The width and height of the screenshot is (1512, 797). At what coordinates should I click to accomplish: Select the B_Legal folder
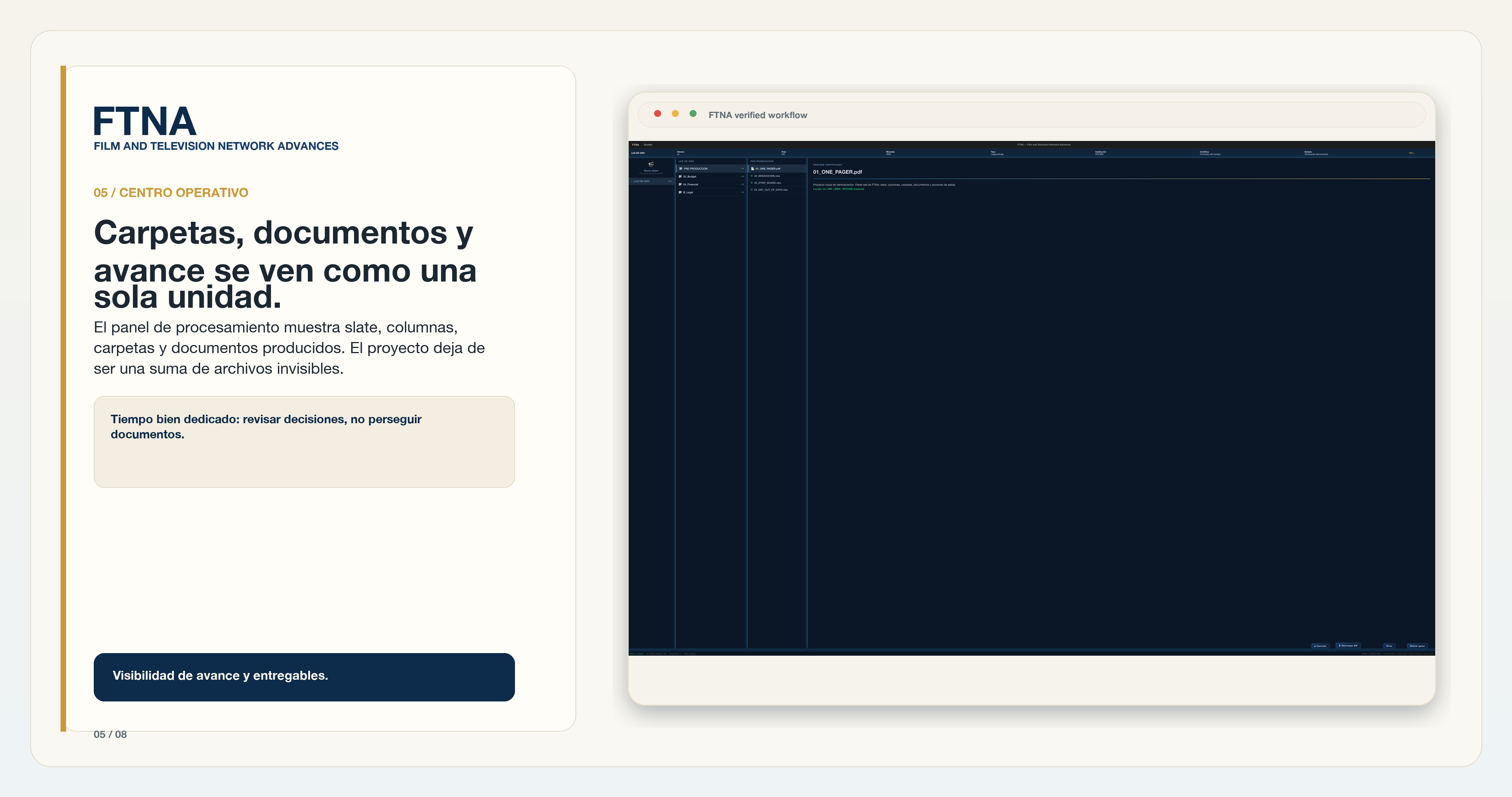click(711, 192)
